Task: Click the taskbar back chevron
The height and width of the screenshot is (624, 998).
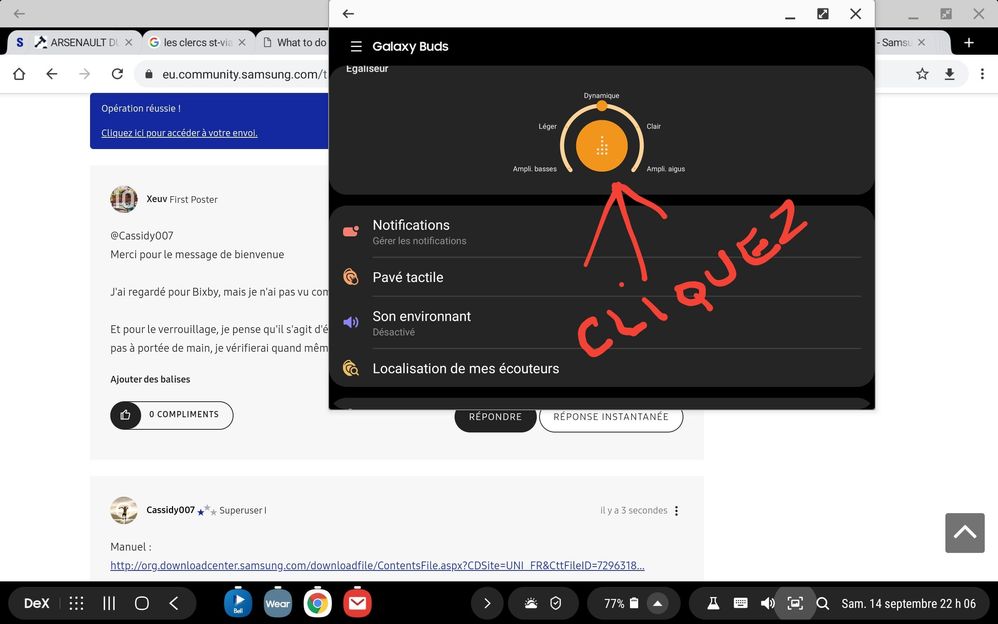Action: click(x=174, y=604)
